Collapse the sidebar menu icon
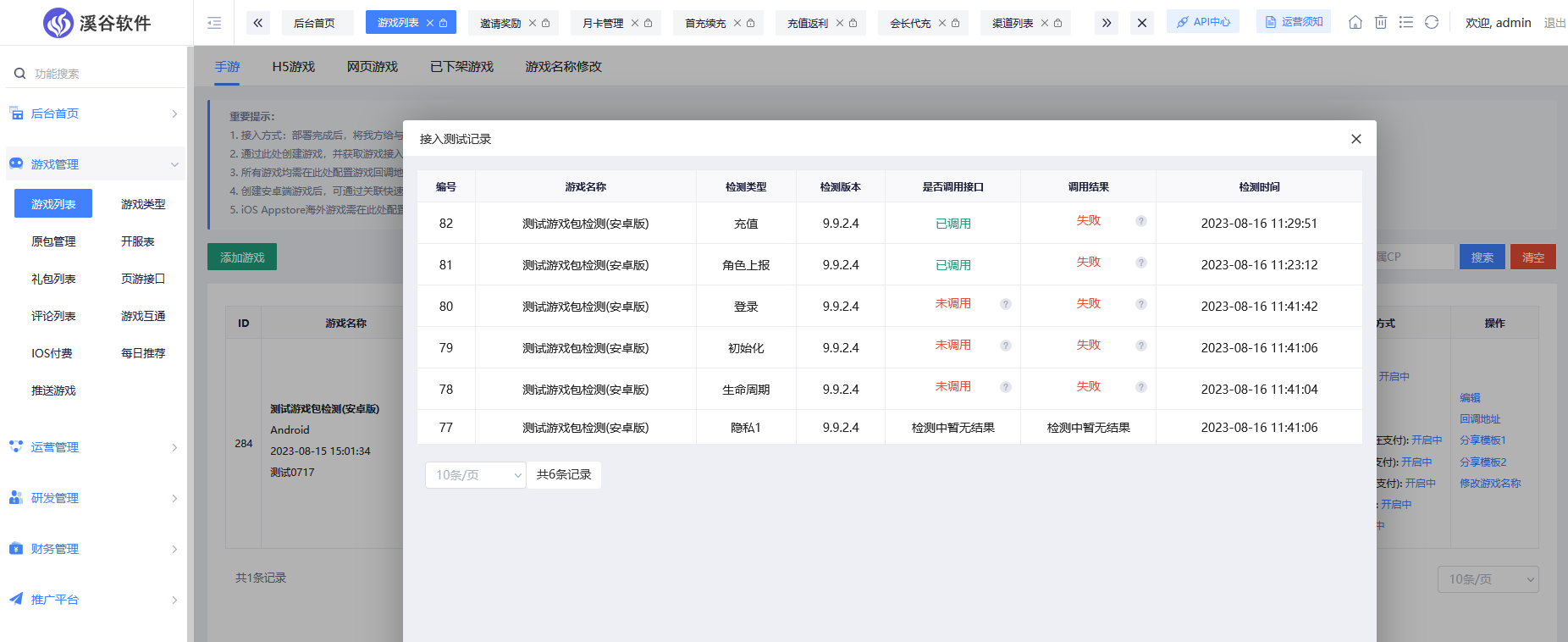 214,23
